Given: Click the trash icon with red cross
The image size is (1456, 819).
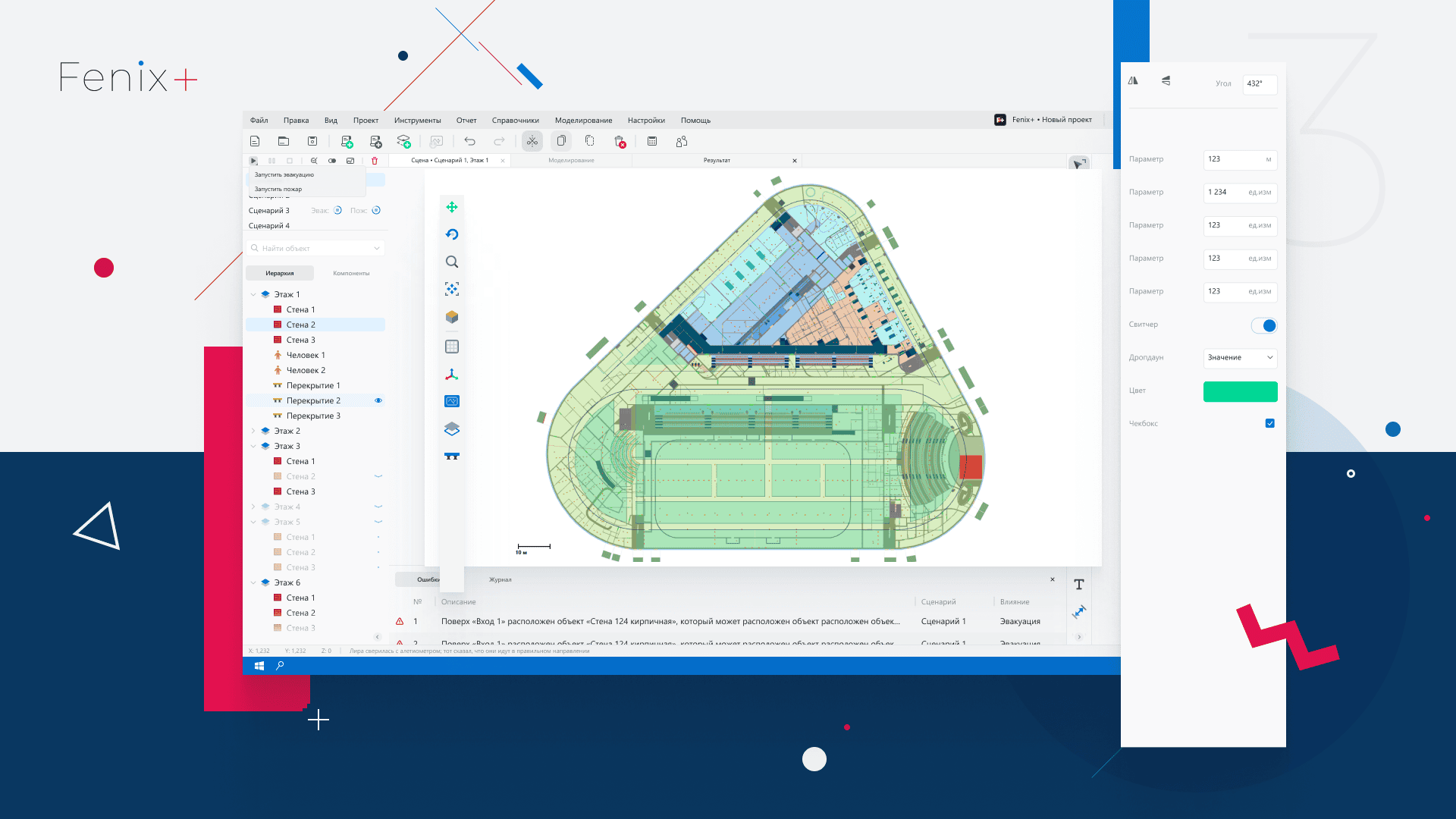Looking at the screenshot, I should (x=620, y=142).
